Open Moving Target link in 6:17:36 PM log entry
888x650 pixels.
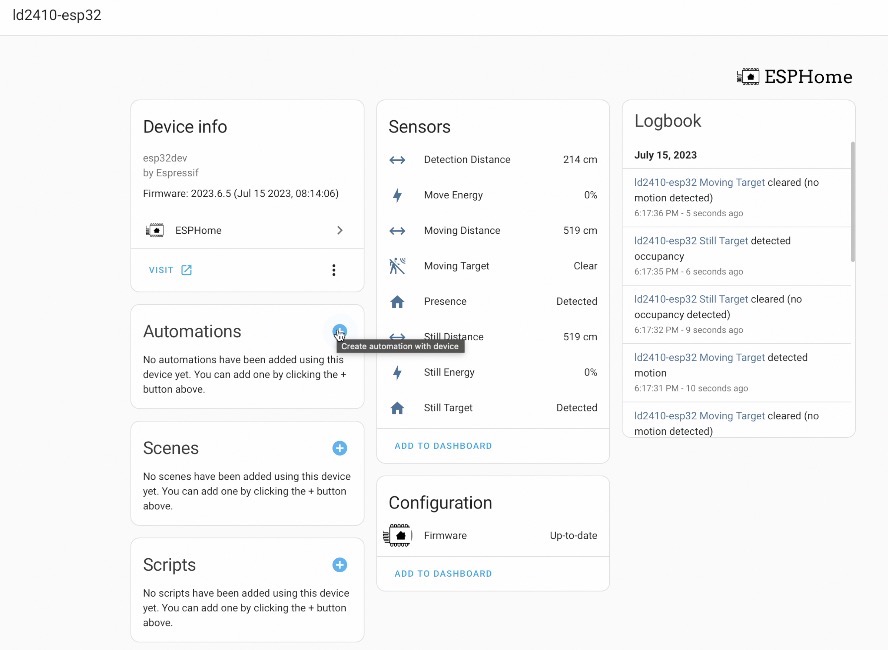tap(699, 182)
